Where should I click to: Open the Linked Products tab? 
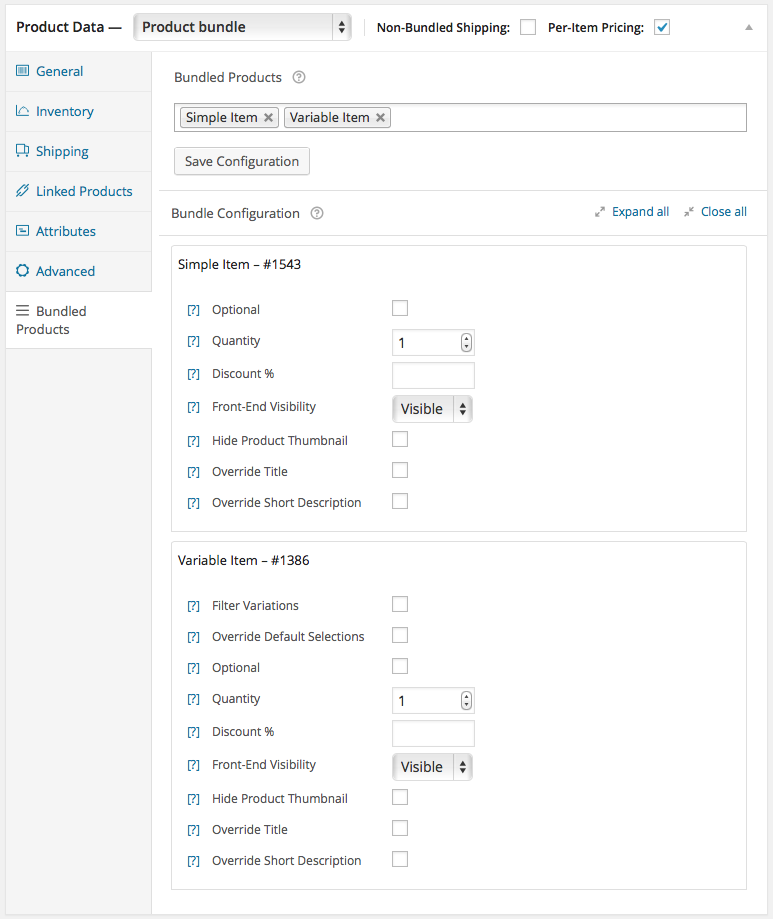83,192
